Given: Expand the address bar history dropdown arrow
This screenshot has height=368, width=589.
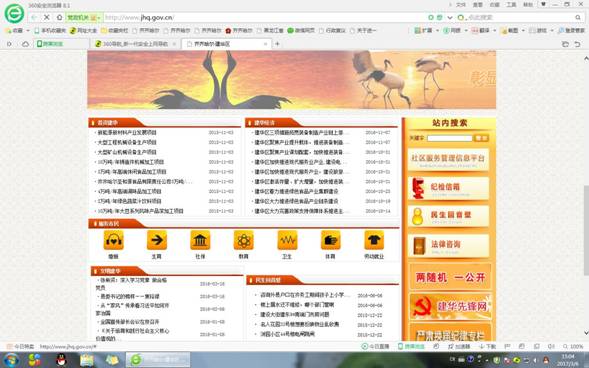Looking at the screenshot, I should pyautogui.click(x=450, y=17).
